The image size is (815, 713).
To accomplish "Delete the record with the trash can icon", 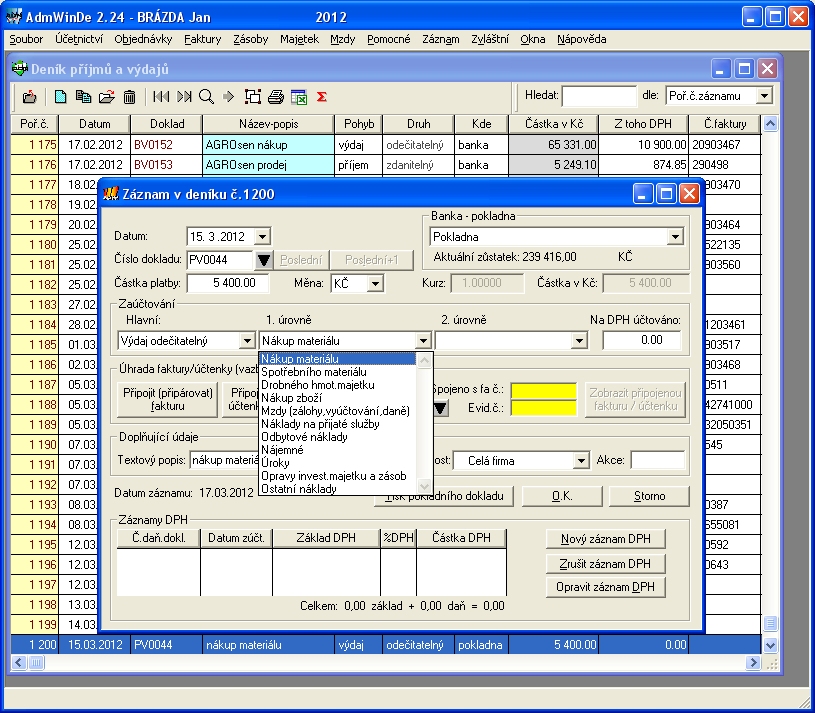I will [129, 97].
